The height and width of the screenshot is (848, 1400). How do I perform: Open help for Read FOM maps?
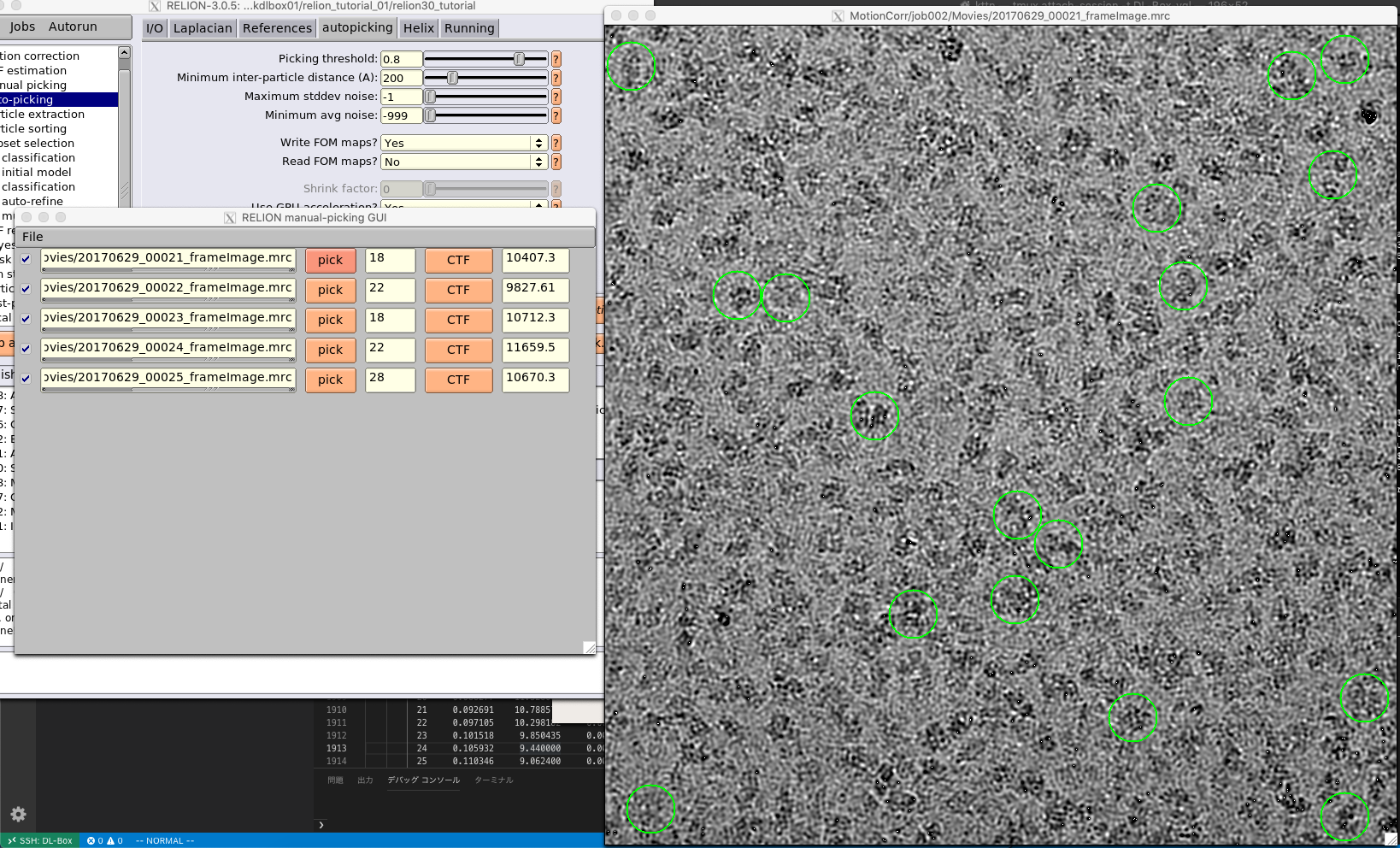[x=556, y=162]
